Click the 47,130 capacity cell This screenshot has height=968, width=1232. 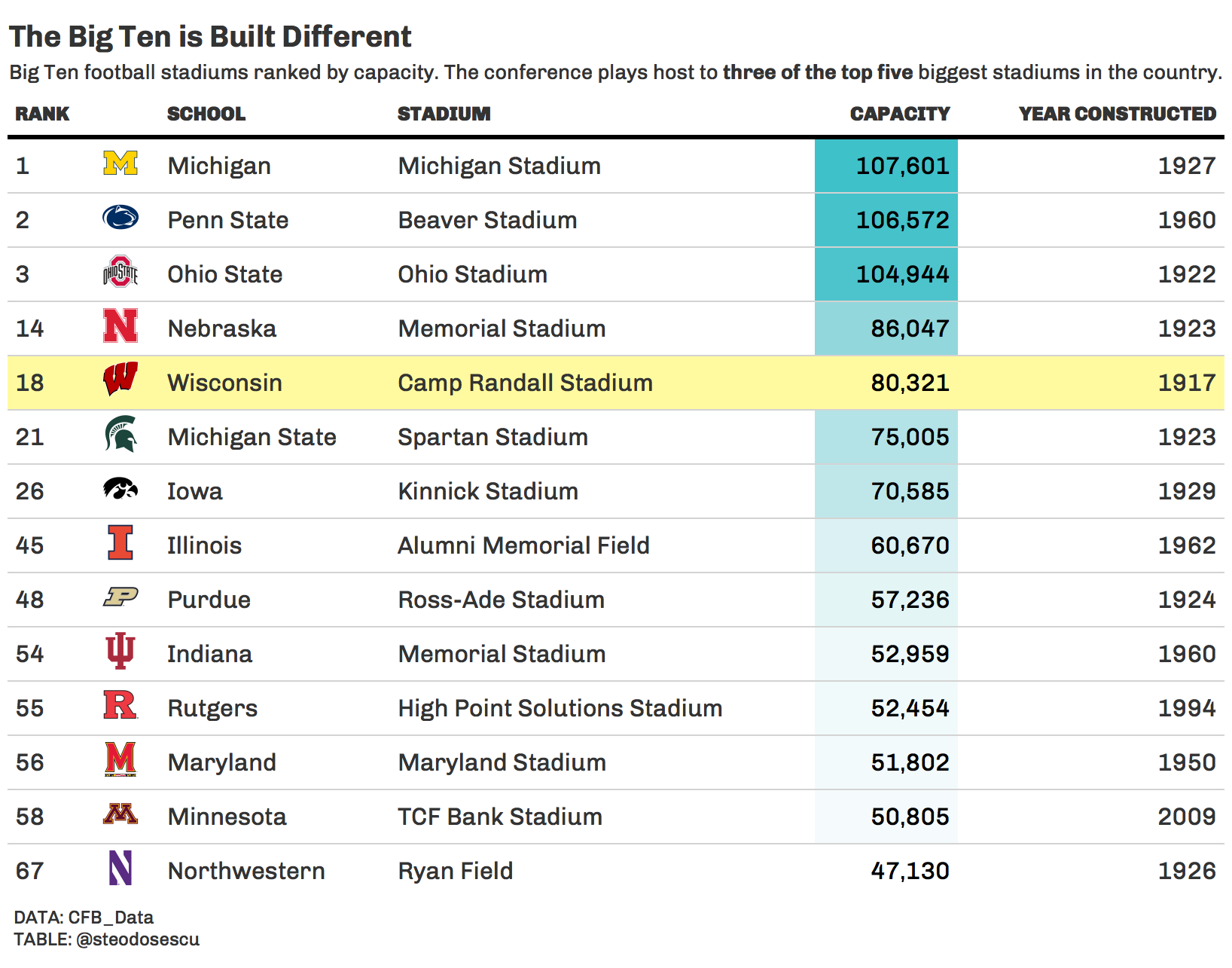(886, 871)
